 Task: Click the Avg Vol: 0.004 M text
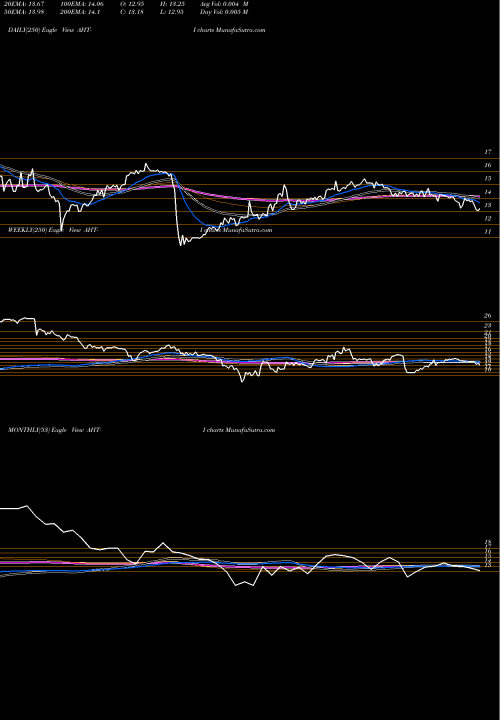click(x=224, y=4)
